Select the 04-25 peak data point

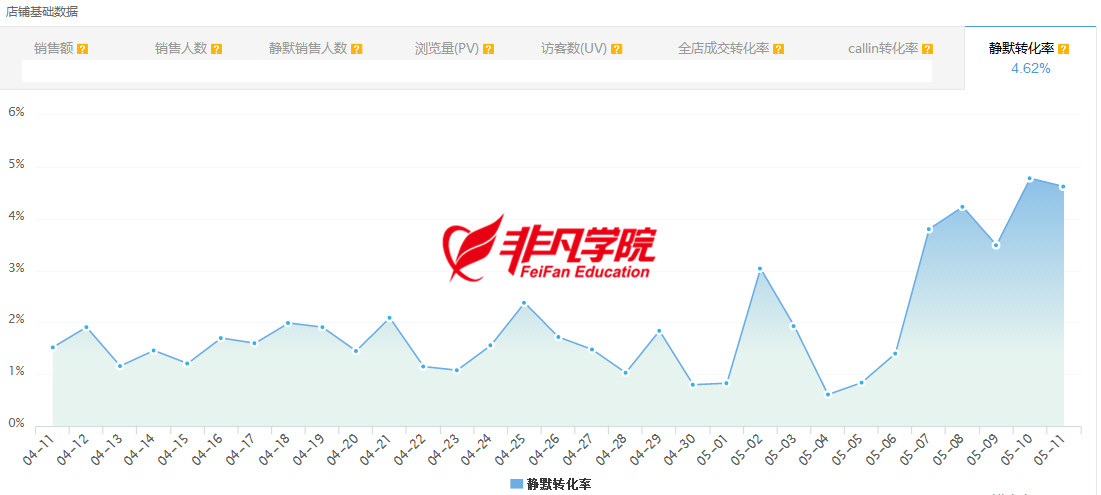point(524,303)
